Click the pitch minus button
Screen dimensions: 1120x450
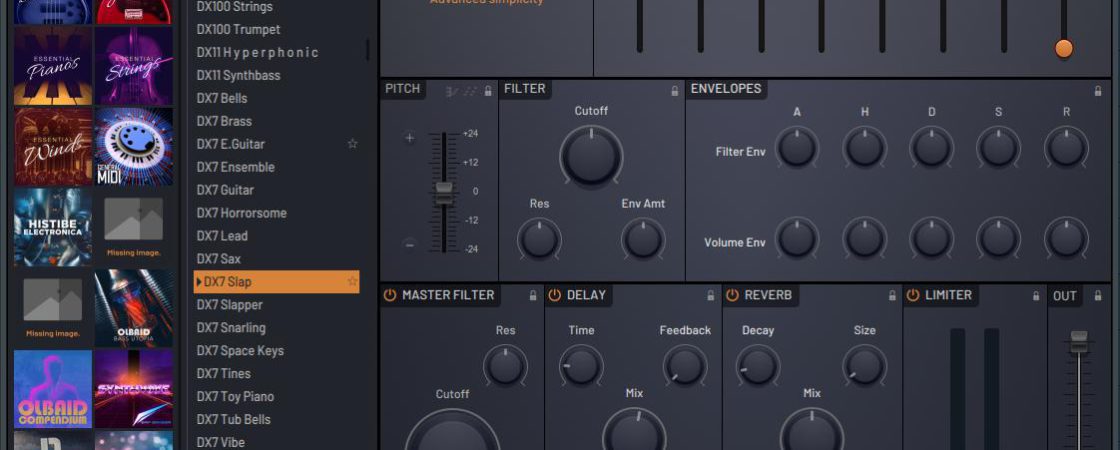409,244
